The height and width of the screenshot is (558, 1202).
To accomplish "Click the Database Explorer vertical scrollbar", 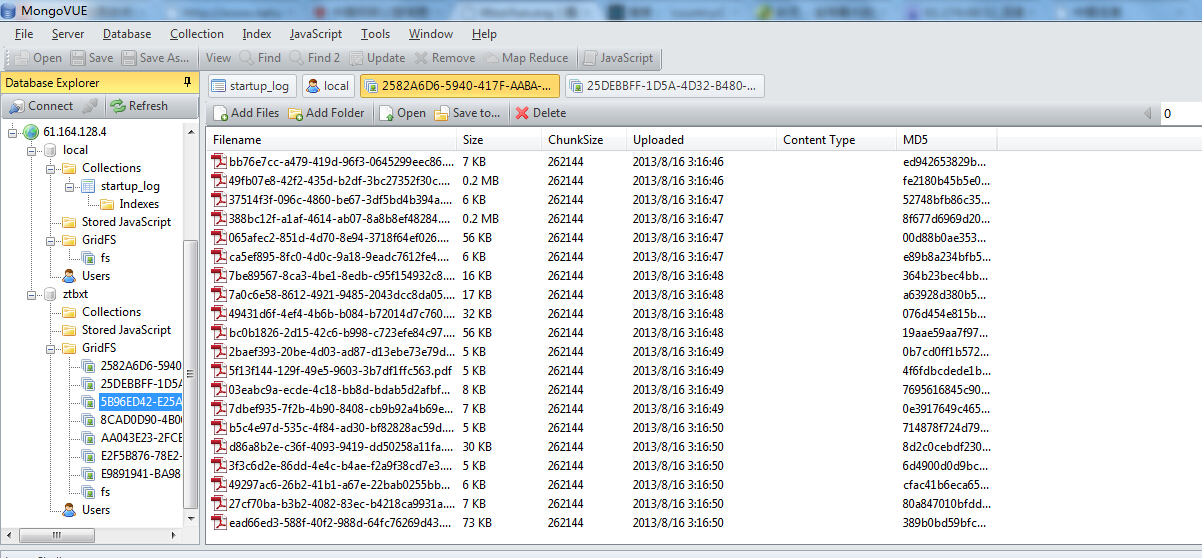I will coord(191,372).
